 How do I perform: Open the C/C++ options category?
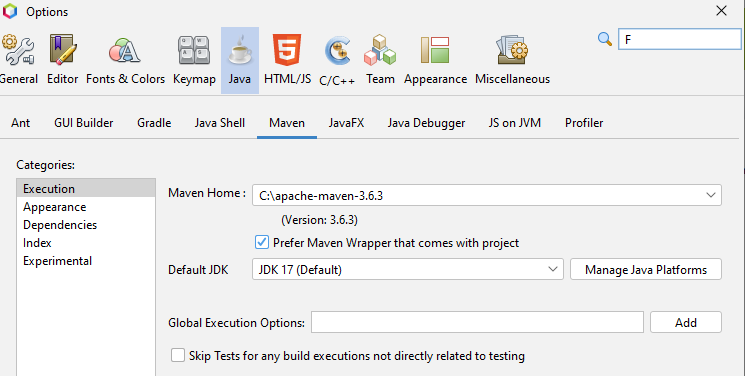[337, 60]
